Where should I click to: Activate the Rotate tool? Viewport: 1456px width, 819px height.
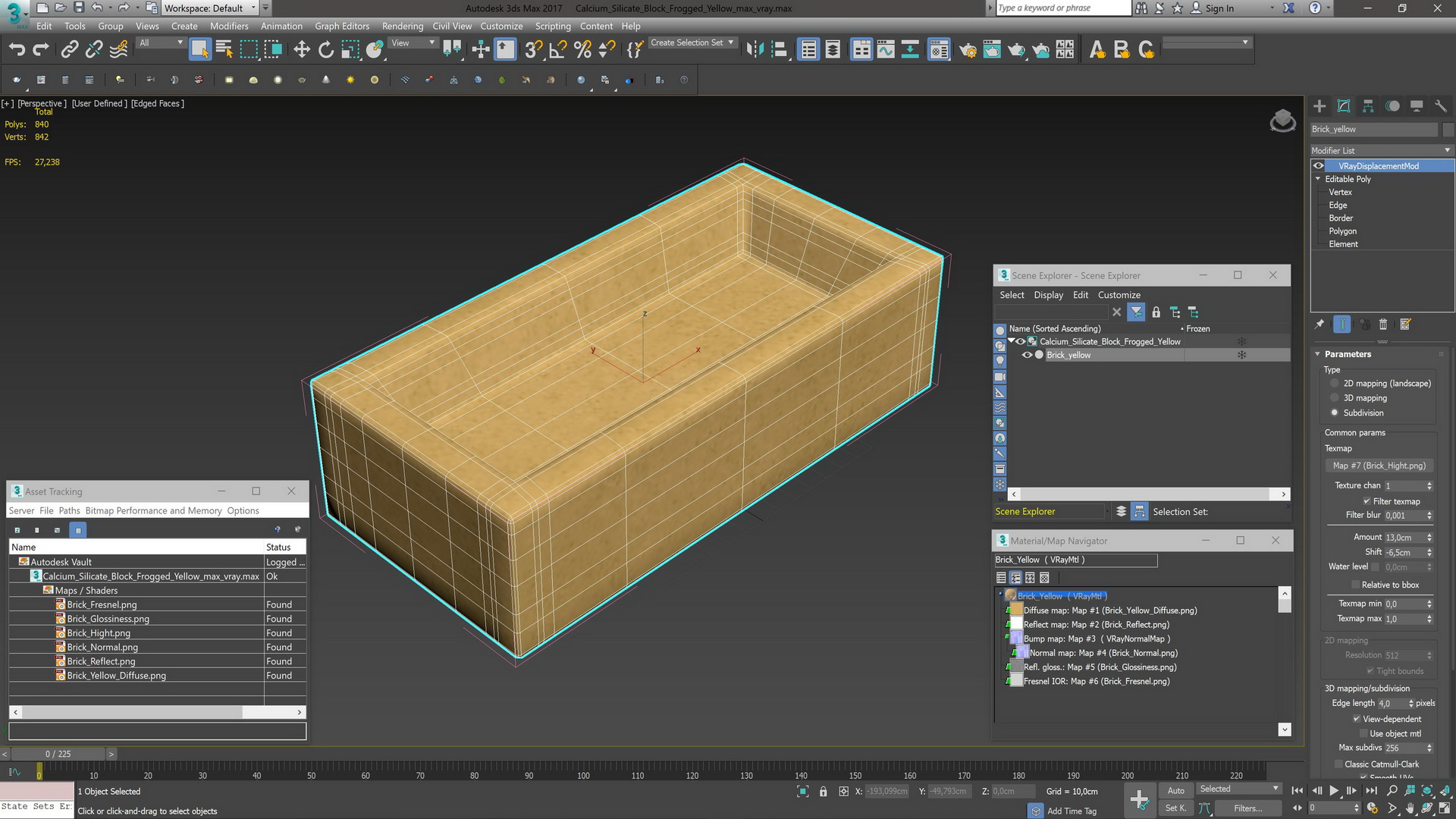coord(326,49)
